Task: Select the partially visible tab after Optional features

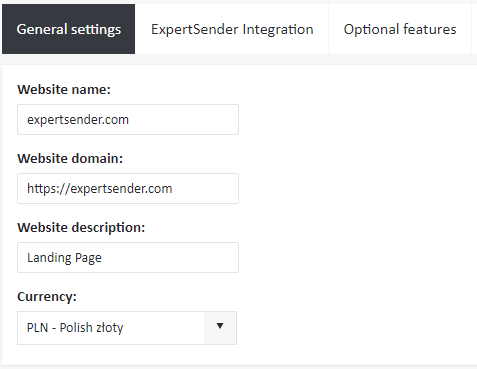Action: click(x=475, y=29)
